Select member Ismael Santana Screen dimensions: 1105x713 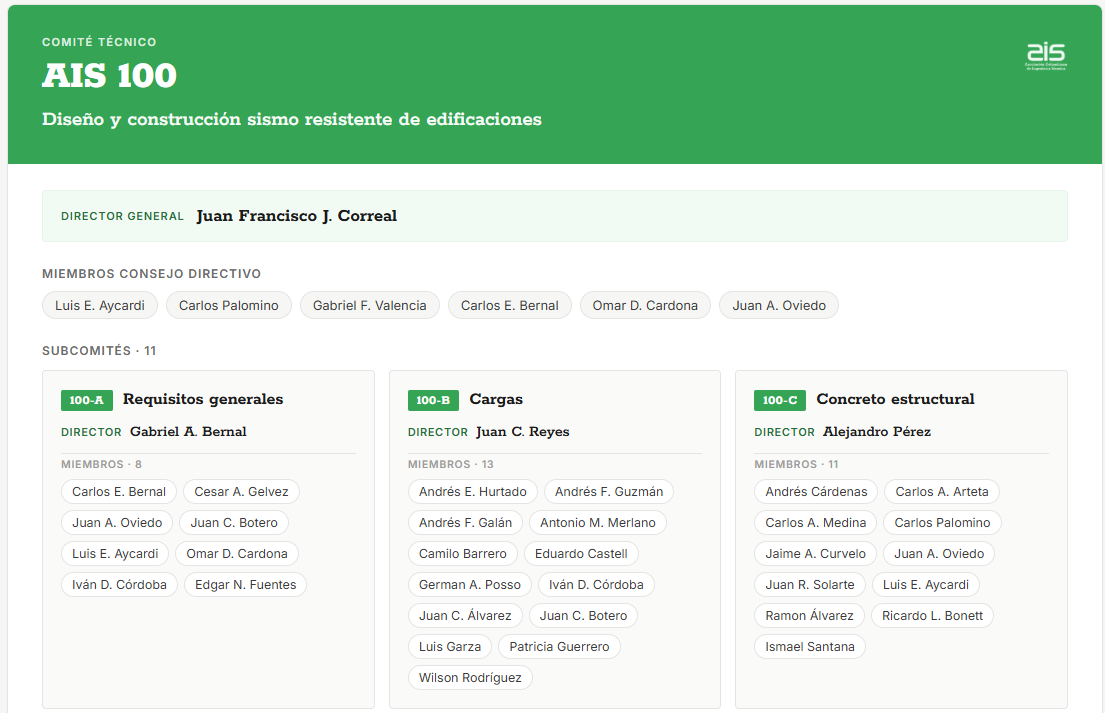pyautogui.click(x=810, y=647)
